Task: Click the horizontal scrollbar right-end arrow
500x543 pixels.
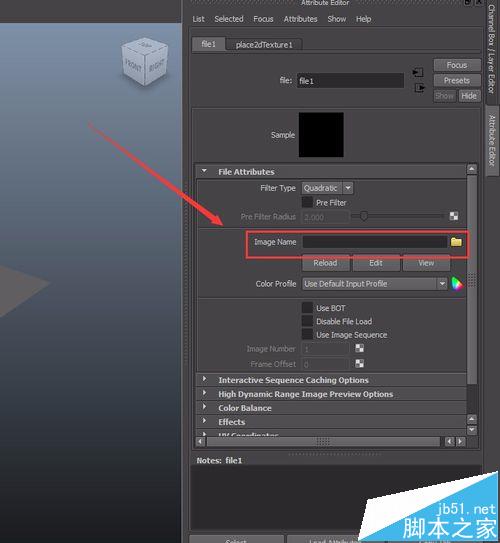Action: click(460, 442)
